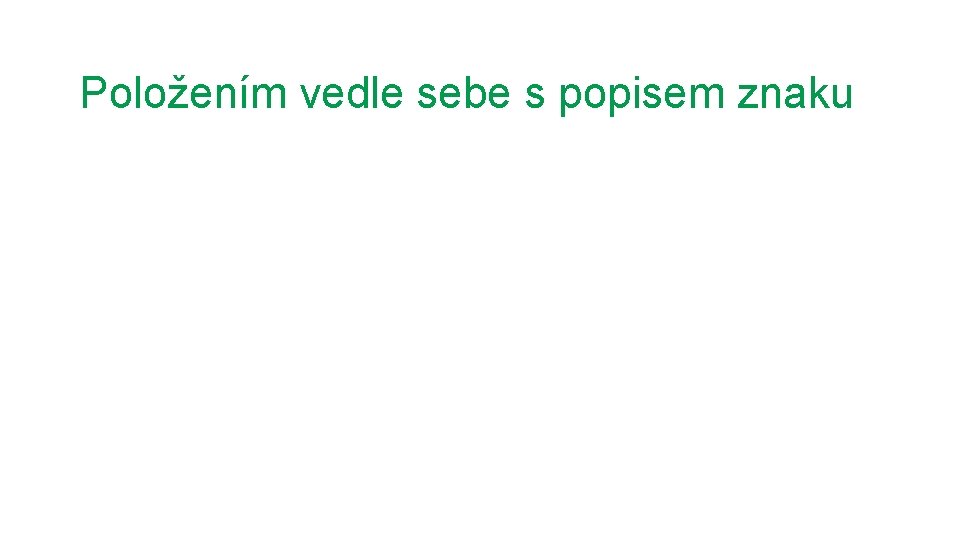Select the green slide title text

click(x=467, y=94)
